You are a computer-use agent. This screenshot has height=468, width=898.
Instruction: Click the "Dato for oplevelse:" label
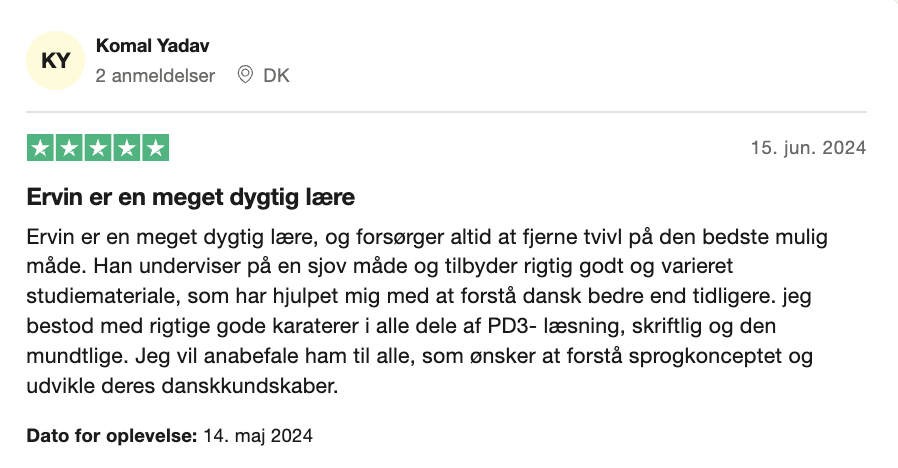click(x=112, y=436)
